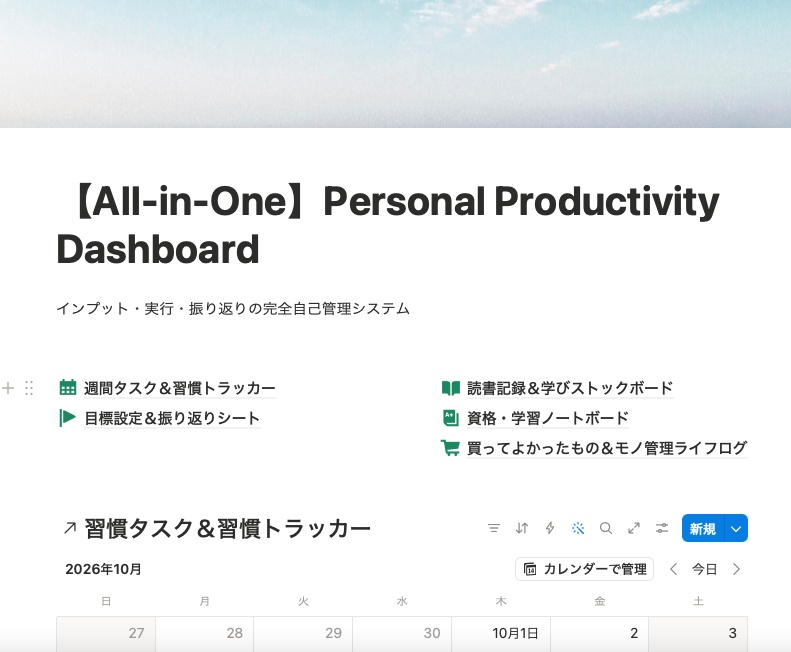Open 買ってよかったもの＆モノ管理ライフログ link
The width and height of the screenshot is (791, 652).
[607, 448]
